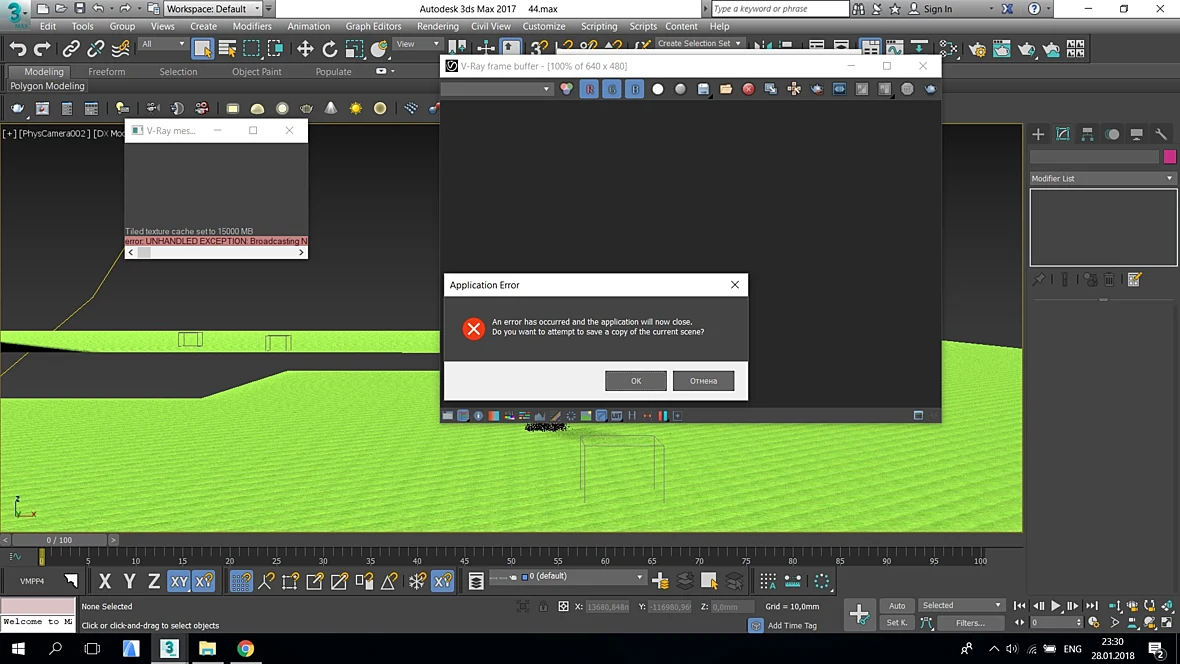The image size is (1180, 664).
Task: Toggle Set Key mode
Action: click(x=897, y=623)
